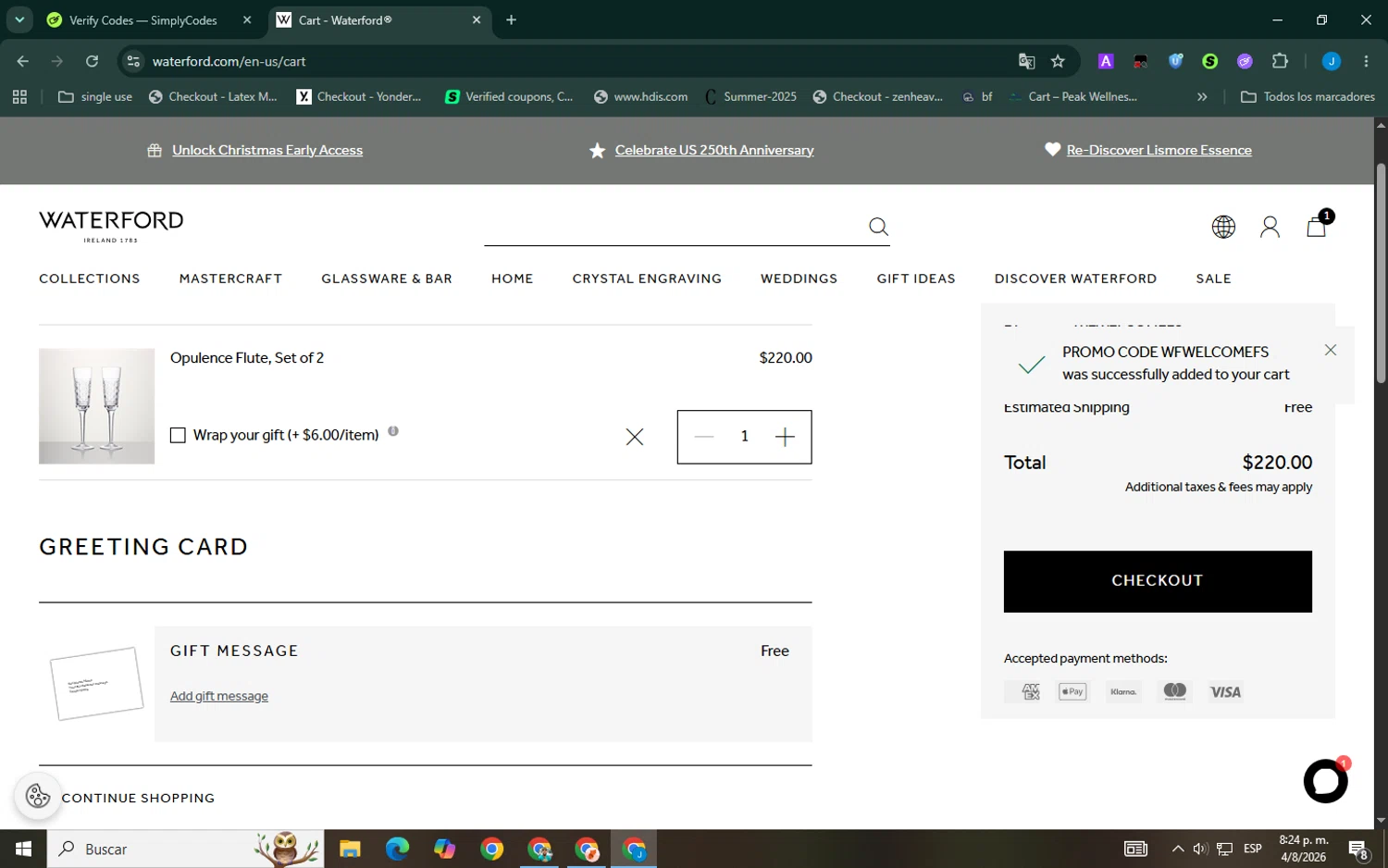Open the Weddings menu

799,279
